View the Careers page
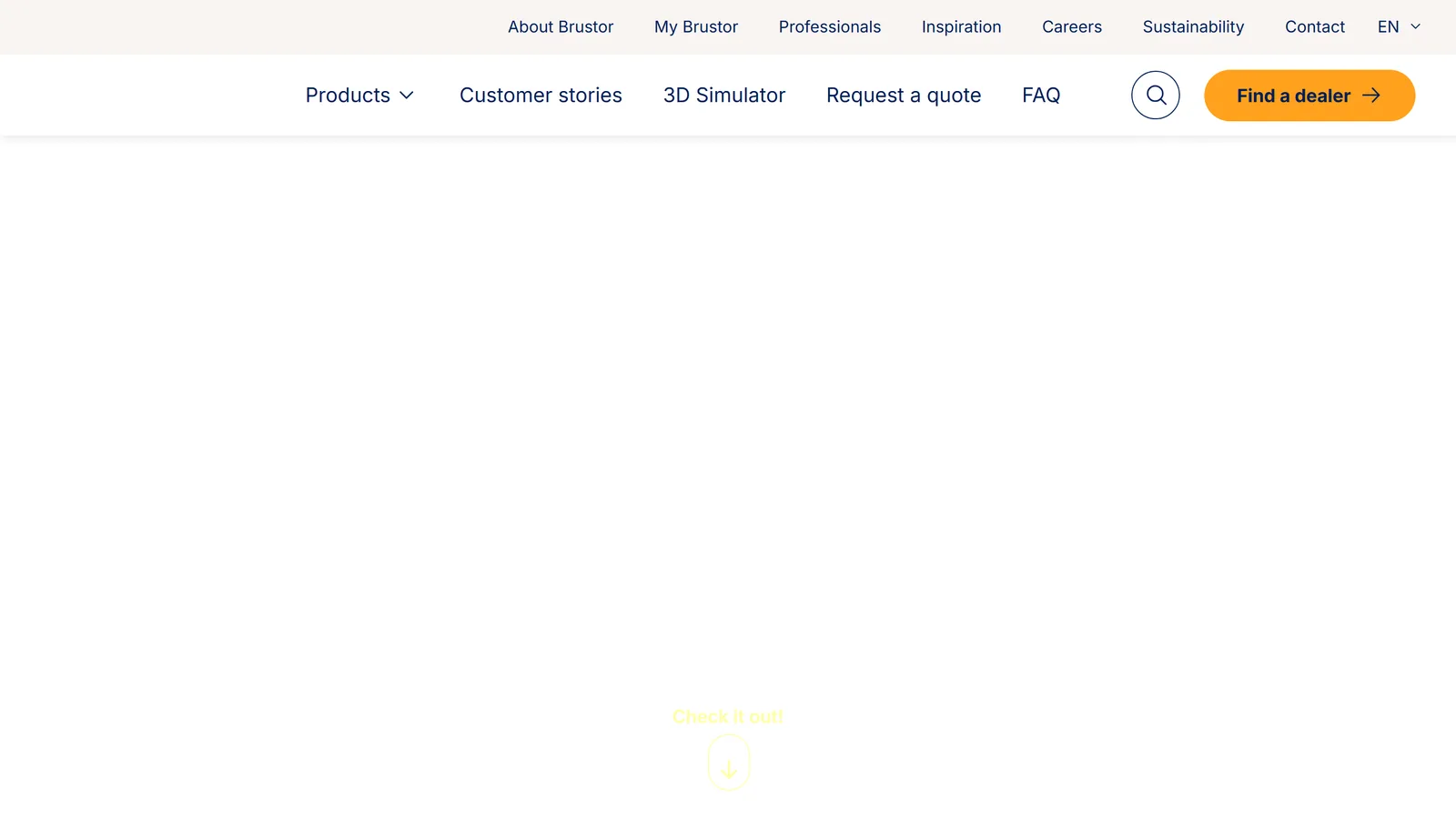The height and width of the screenshot is (819, 1456). (1072, 27)
